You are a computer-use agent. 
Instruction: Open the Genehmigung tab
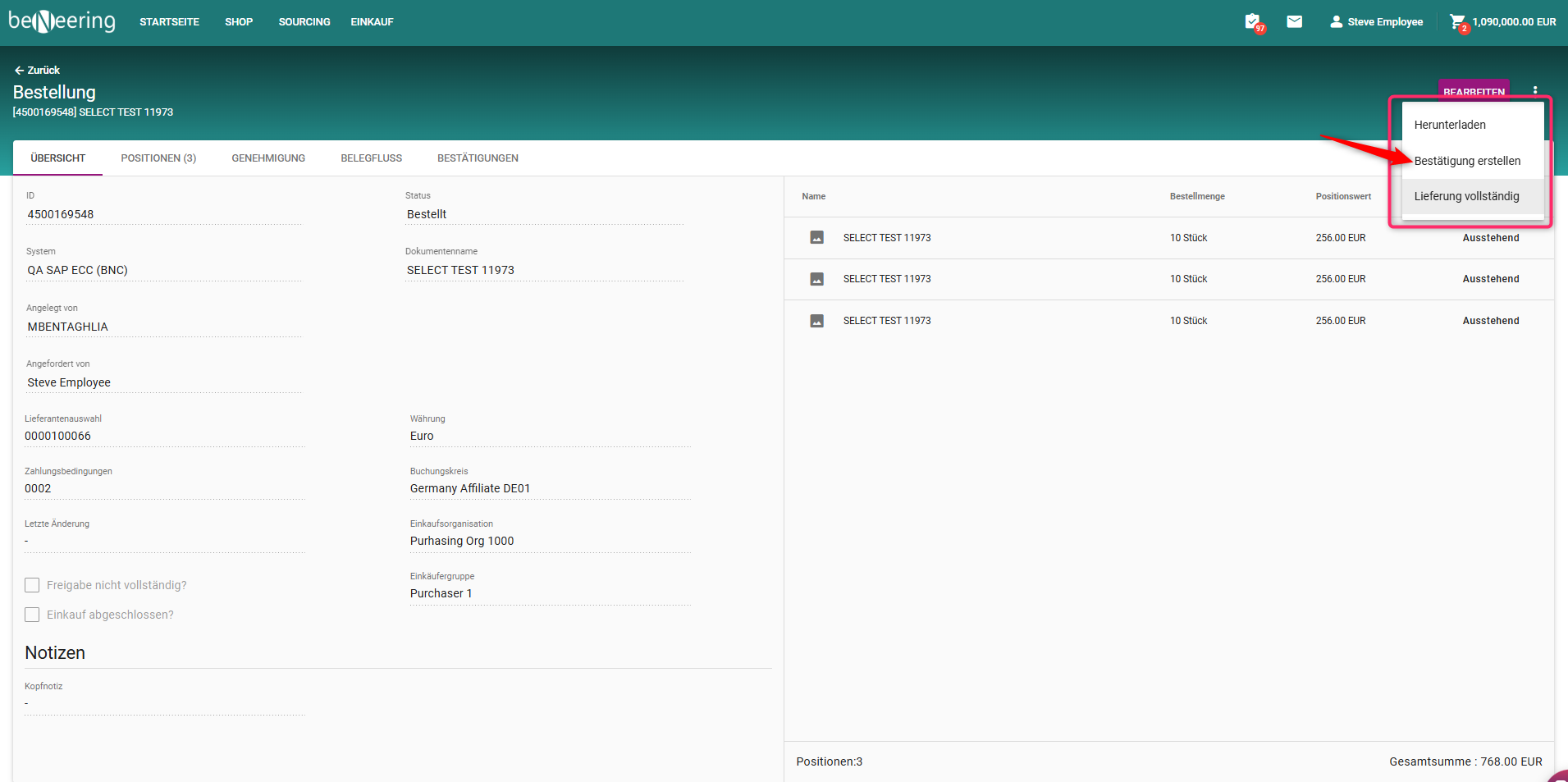pos(268,158)
